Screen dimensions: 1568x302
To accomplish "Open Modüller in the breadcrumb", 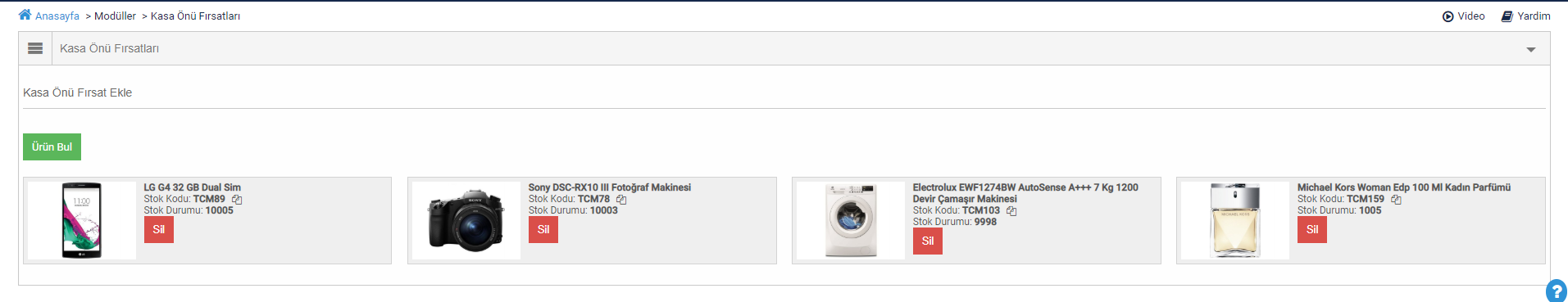I will click(115, 16).
